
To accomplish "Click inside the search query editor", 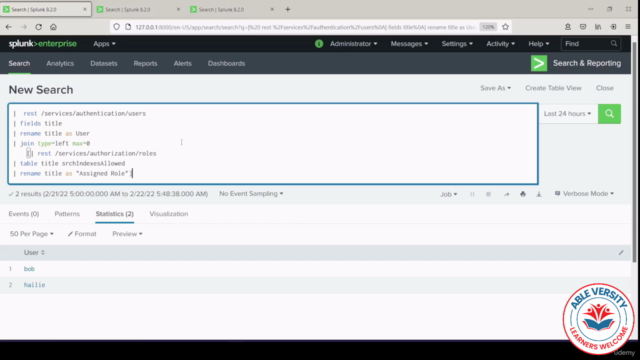I will [x=273, y=144].
